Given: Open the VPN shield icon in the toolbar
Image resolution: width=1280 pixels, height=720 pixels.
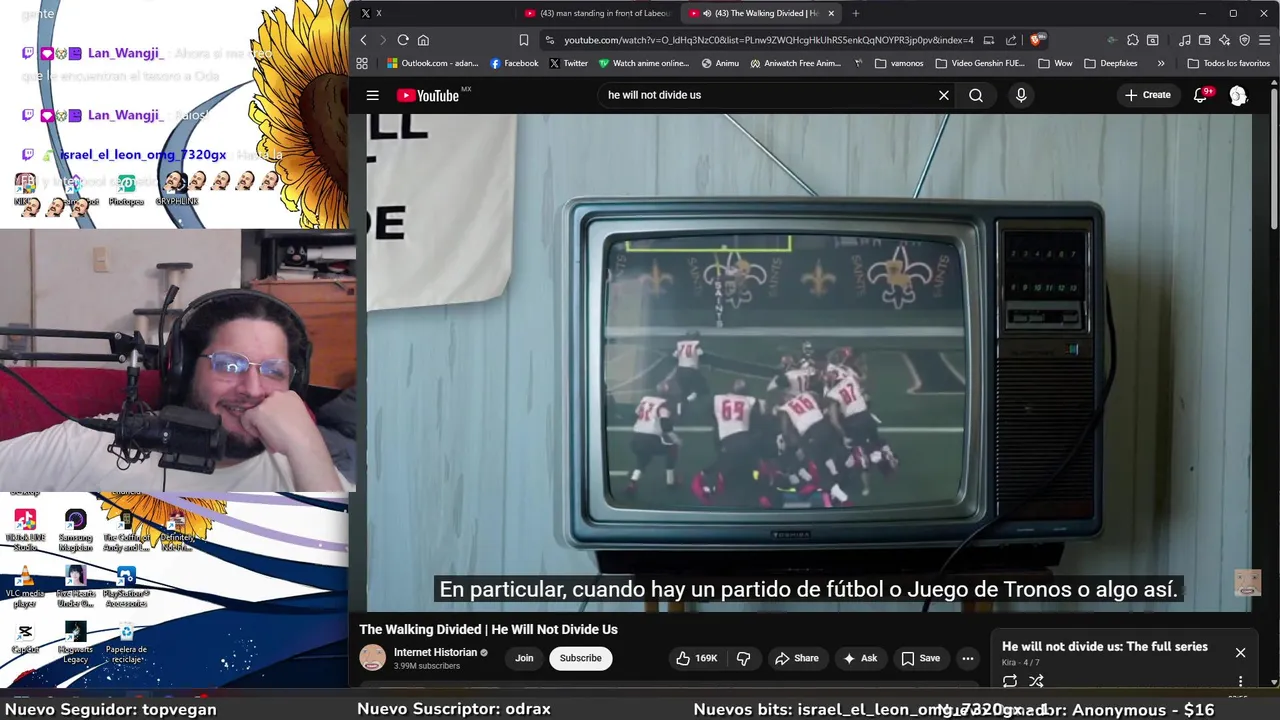Looking at the screenshot, I should tap(1245, 40).
